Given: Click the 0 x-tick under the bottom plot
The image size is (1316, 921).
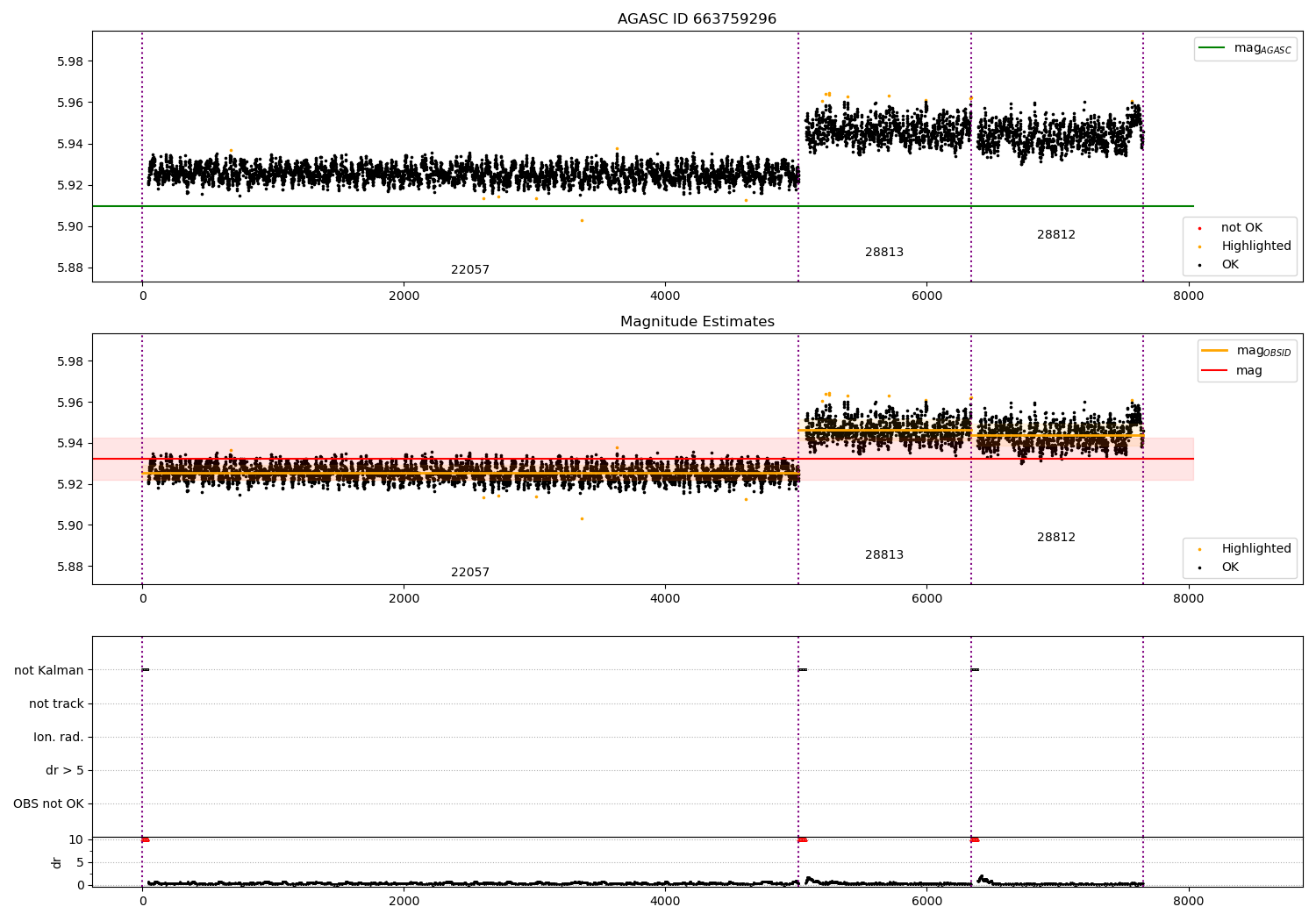Looking at the screenshot, I should 142,902.
